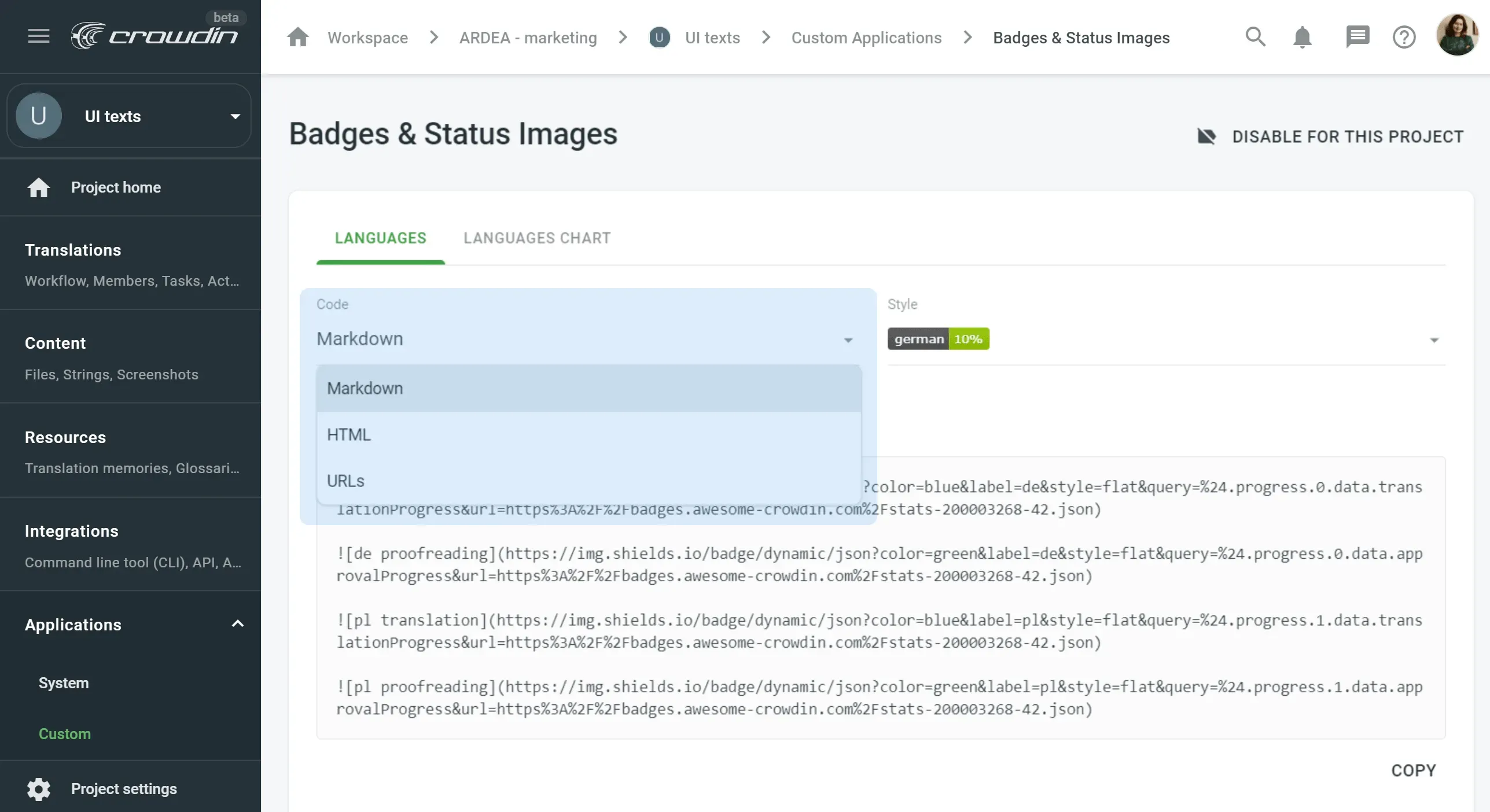Screen dimensions: 1490x812
Task: Open the messages conversation icon
Action: (x=1358, y=37)
